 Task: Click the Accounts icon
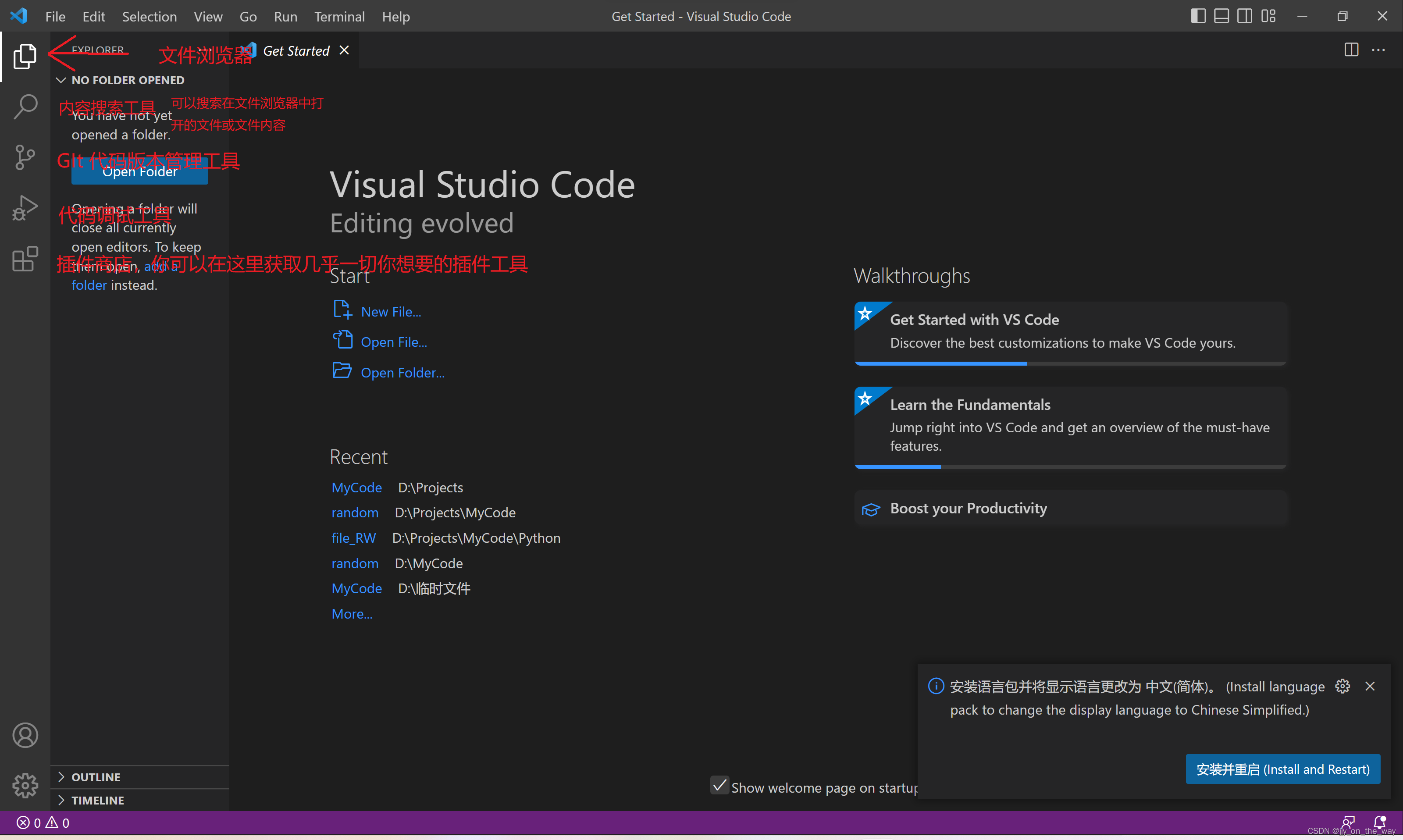(25, 735)
